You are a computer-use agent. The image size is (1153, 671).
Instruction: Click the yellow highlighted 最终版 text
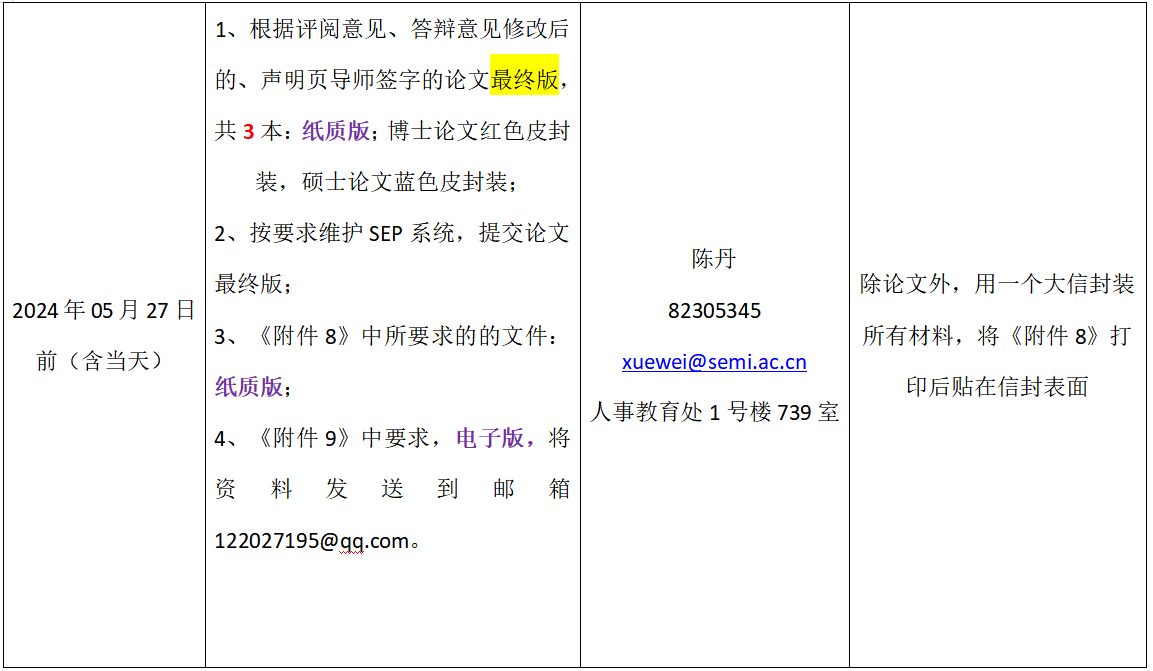point(524,80)
